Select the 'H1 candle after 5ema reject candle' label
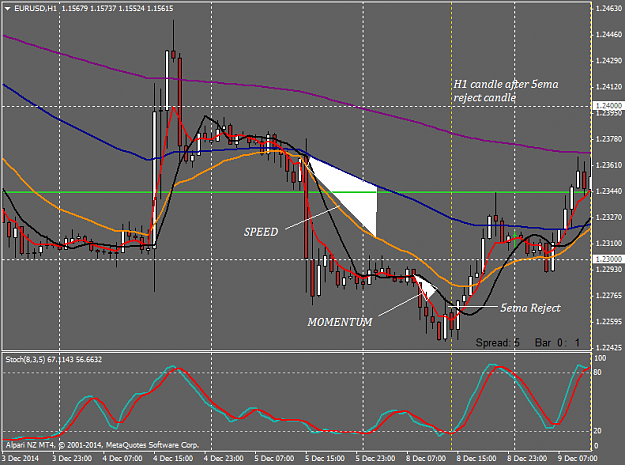This screenshot has width=625, height=465. click(x=506, y=91)
